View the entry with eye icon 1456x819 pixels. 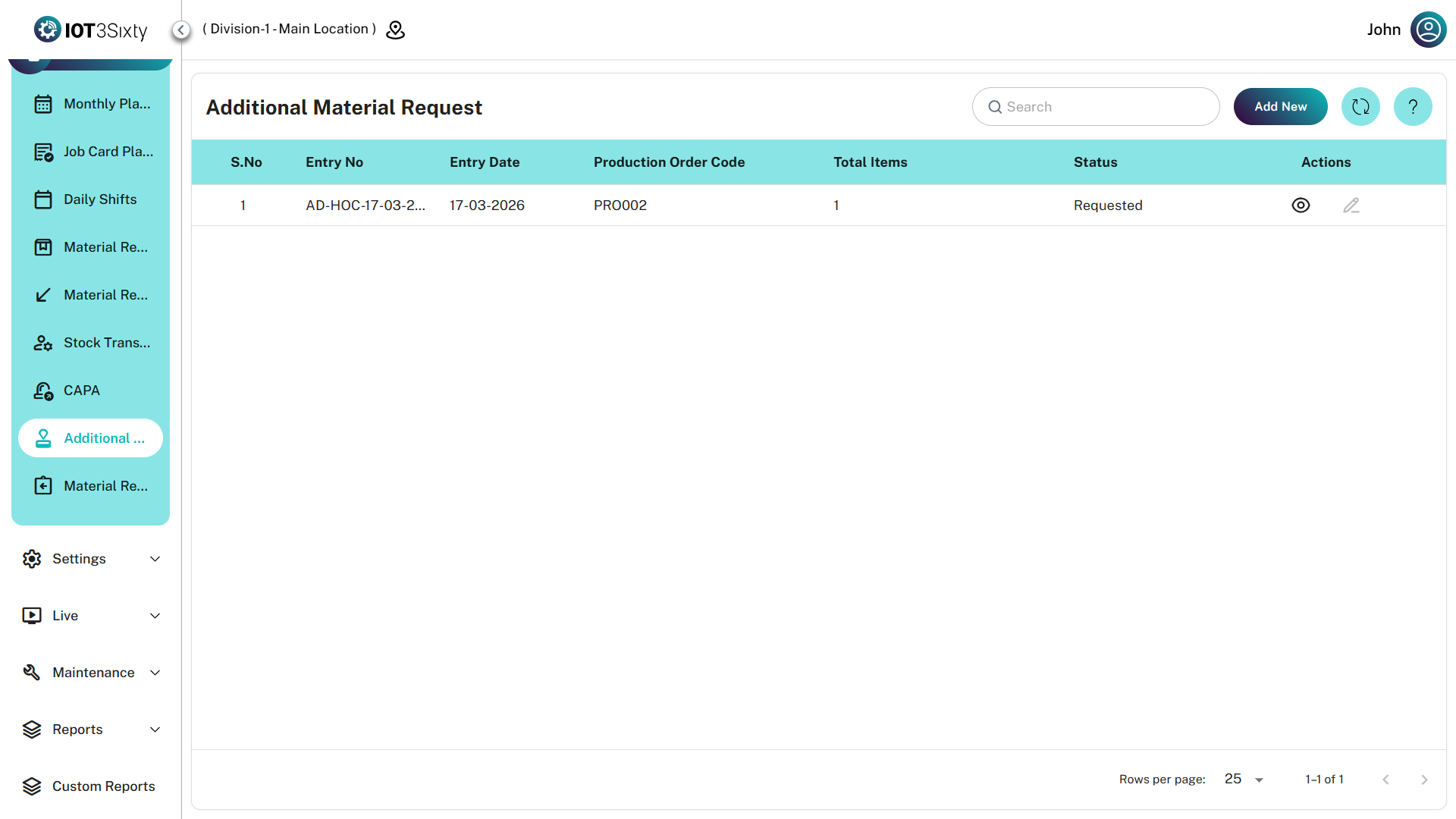pyautogui.click(x=1301, y=206)
